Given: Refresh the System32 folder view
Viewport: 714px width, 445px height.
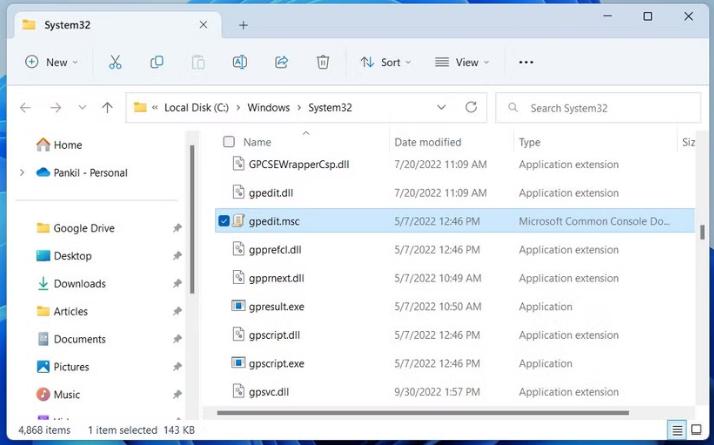Looking at the screenshot, I should (x=471, y=107).
